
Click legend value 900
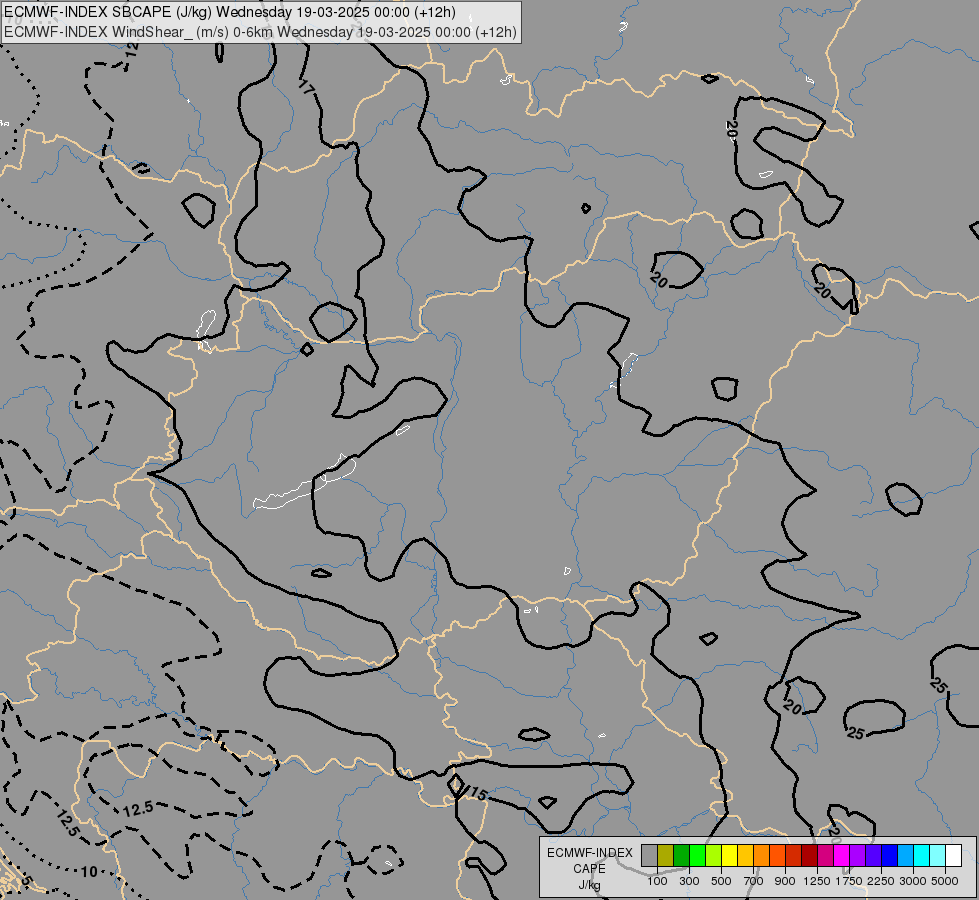785,881
